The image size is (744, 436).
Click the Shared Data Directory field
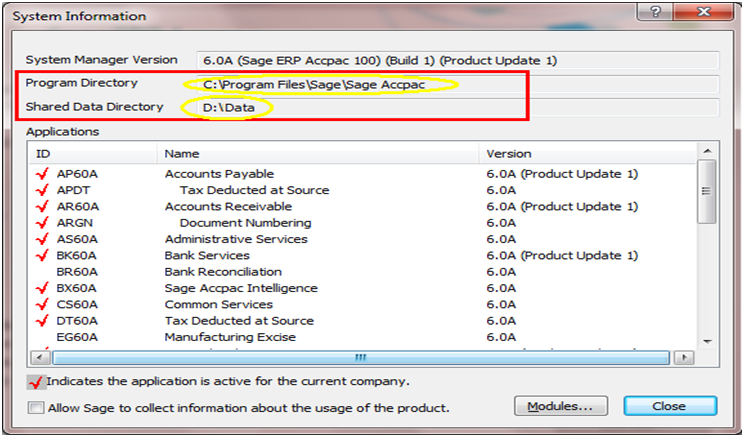[x=457, y=108]
